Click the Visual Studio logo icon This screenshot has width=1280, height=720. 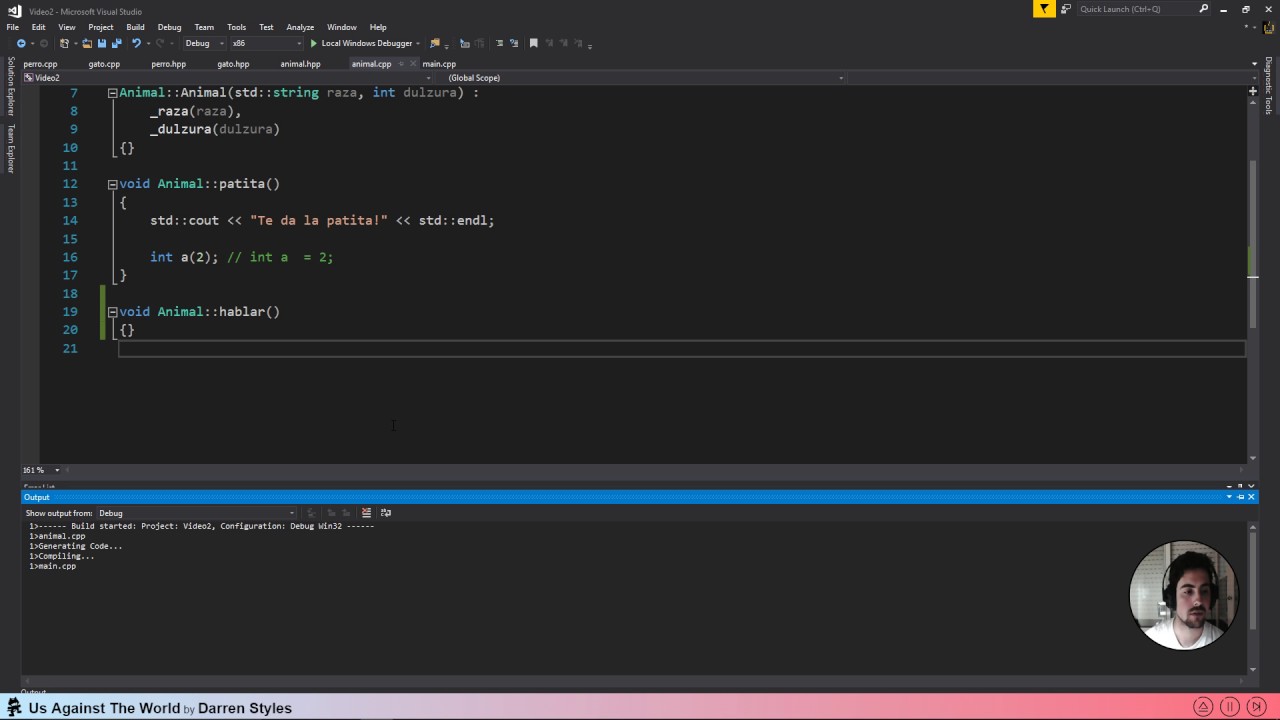14,11
